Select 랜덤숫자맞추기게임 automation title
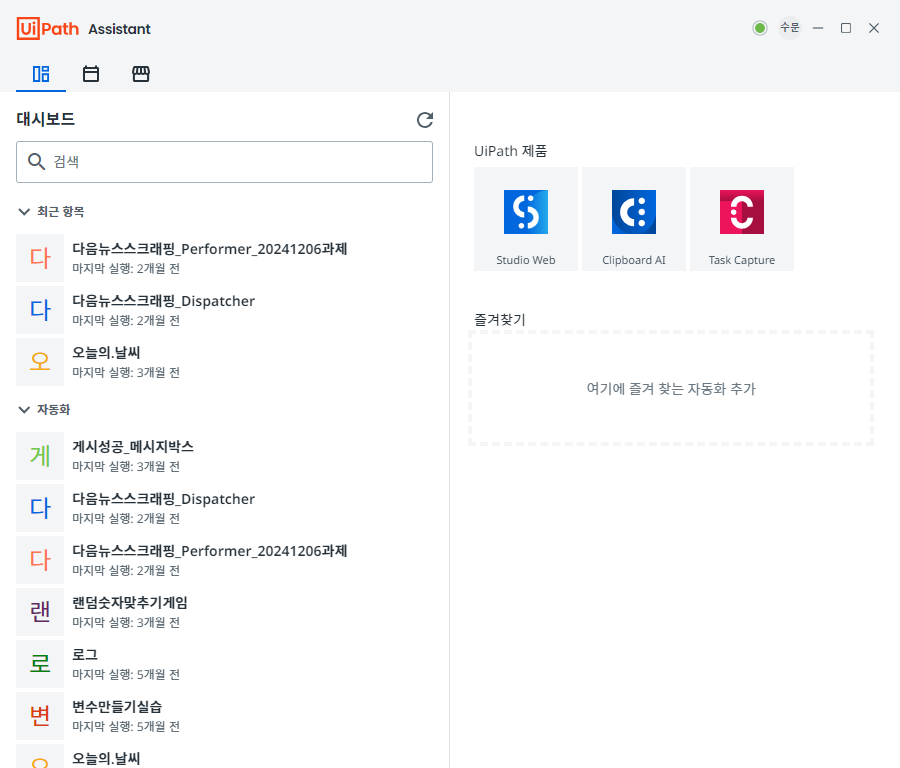 click(130, 603)
